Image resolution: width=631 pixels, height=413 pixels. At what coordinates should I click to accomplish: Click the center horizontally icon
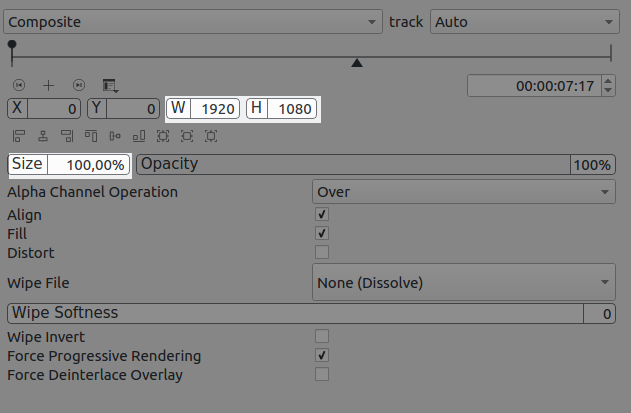[42, 136]
